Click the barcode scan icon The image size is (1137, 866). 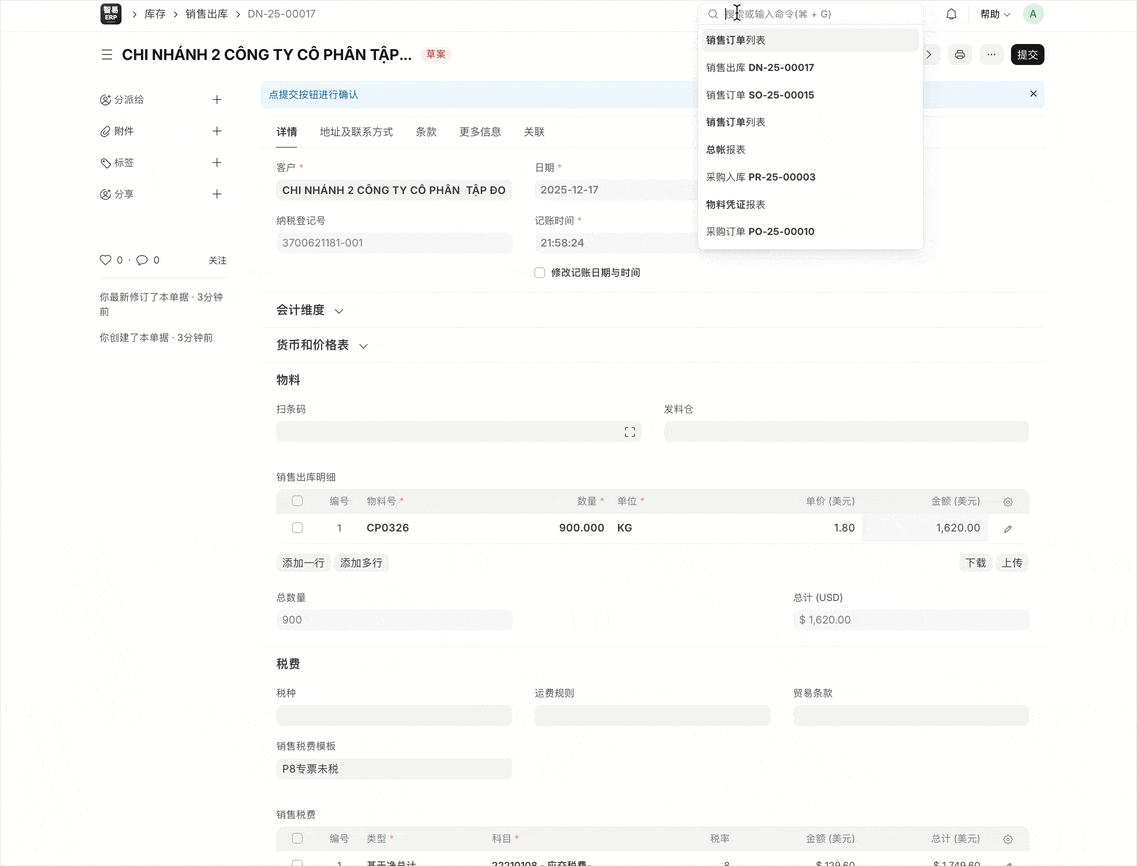(x=630, y=432)
